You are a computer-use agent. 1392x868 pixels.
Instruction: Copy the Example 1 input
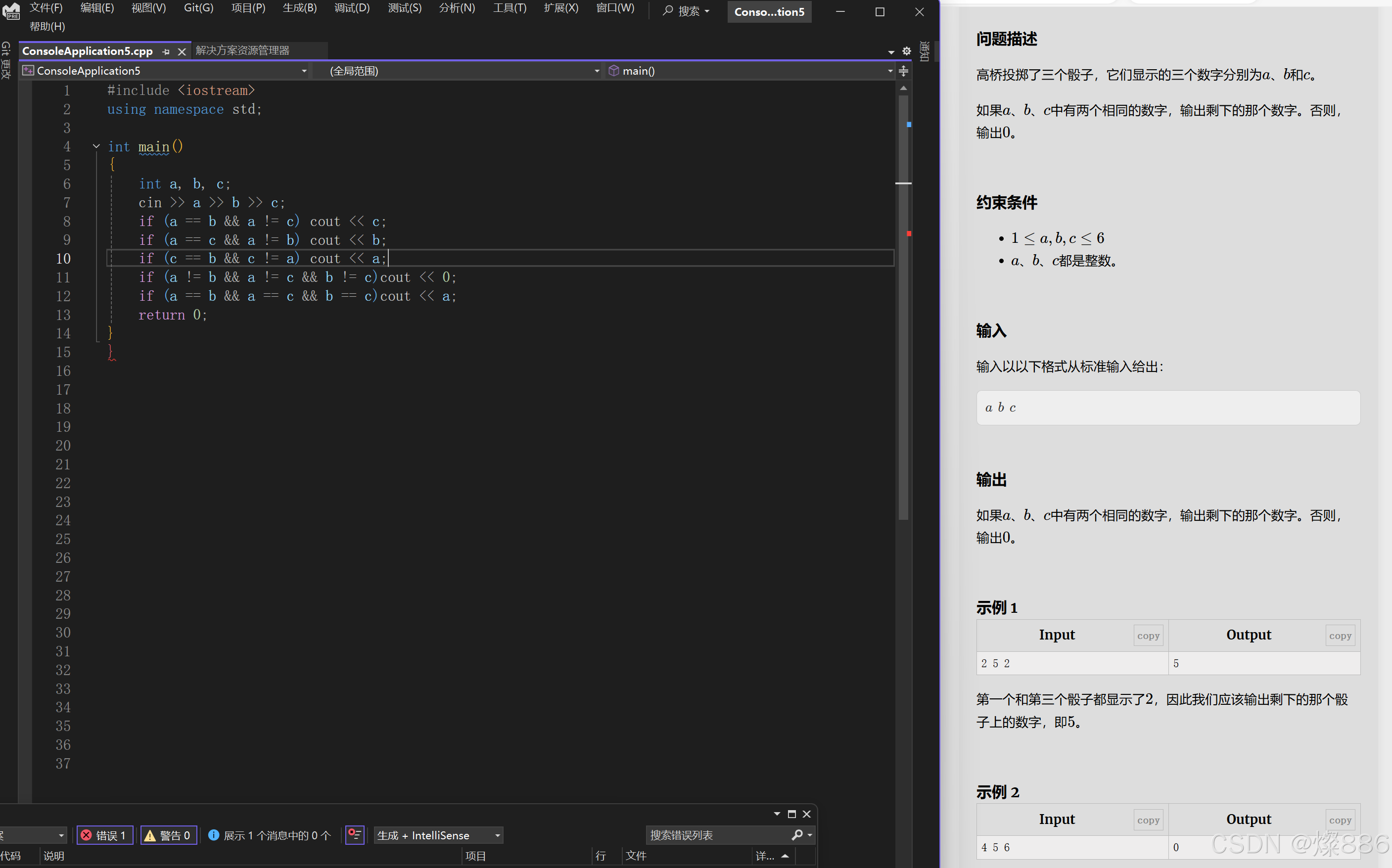coord(1148,636)
